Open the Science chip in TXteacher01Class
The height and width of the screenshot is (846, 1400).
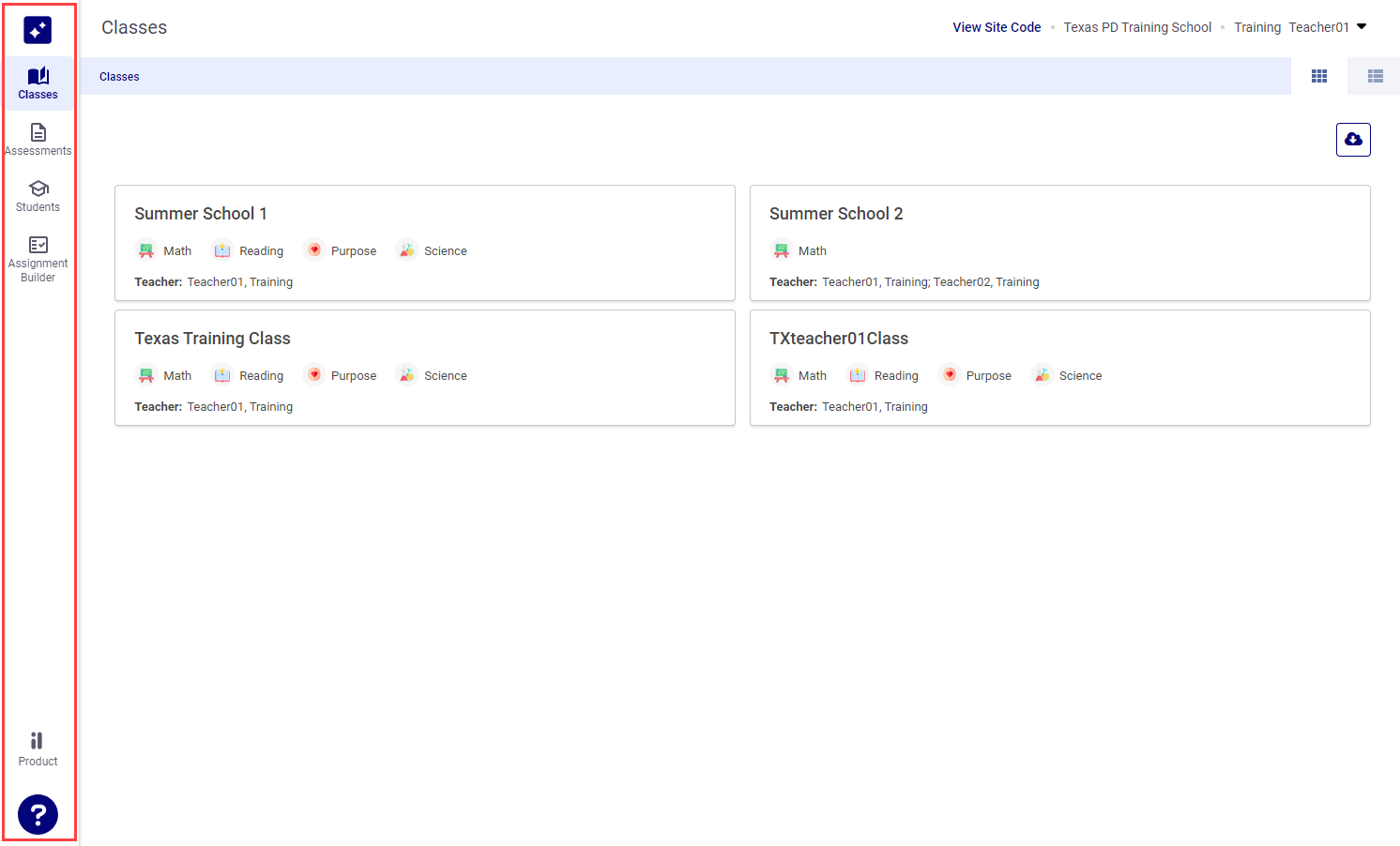point(1067,374)
